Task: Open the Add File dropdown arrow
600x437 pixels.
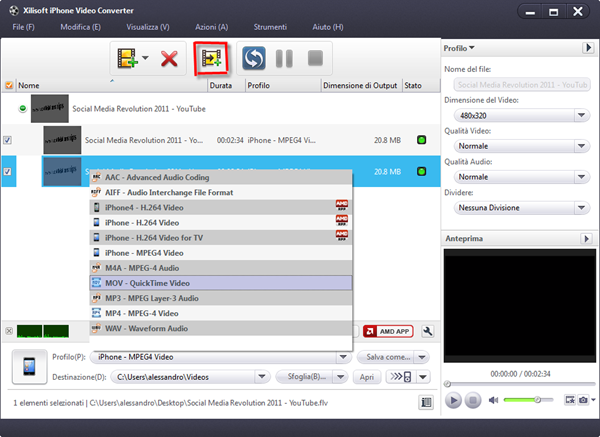Action: coord(145,58)
